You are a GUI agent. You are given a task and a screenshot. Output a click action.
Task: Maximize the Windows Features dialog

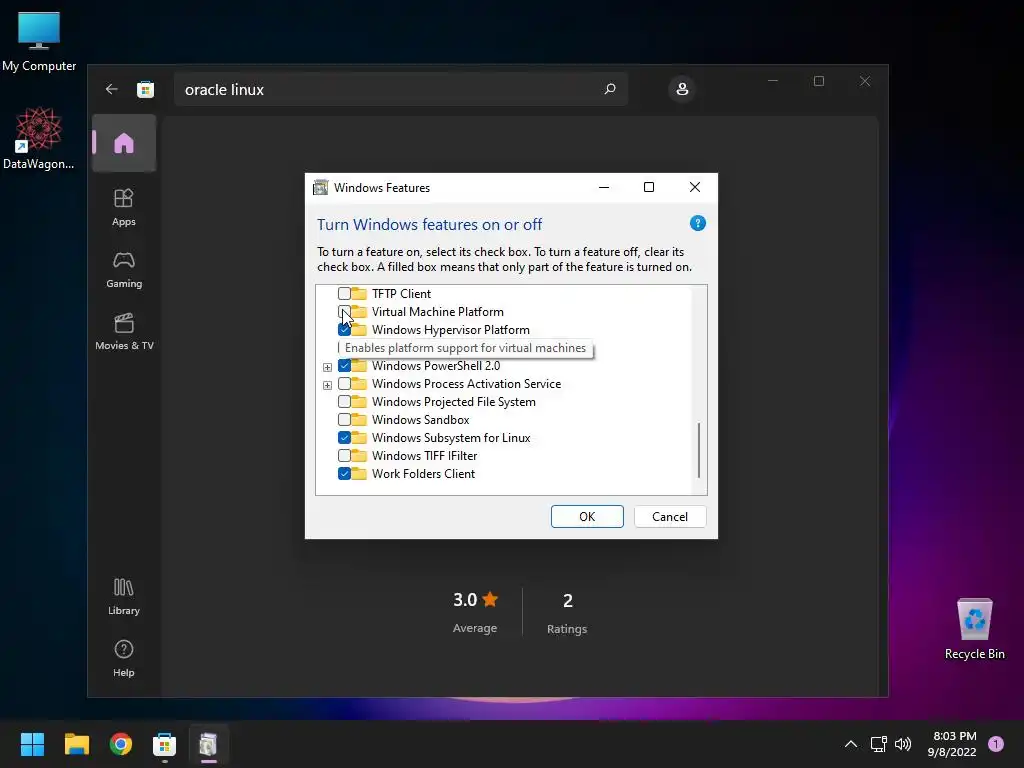tap(648, 187)
